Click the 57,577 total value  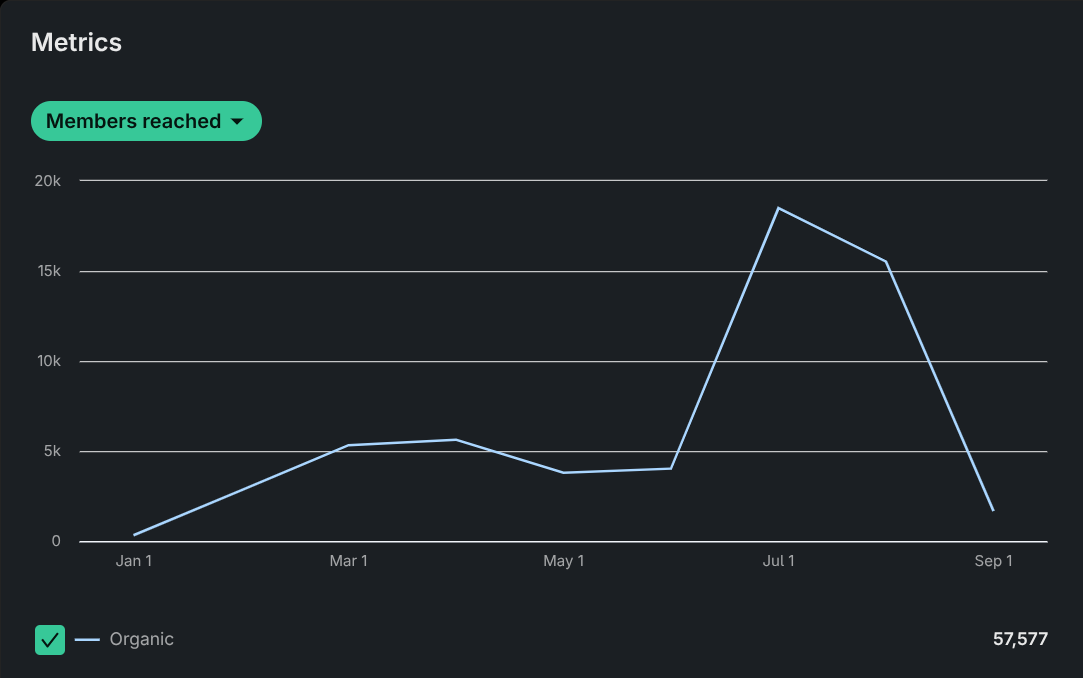point(1020,639)
